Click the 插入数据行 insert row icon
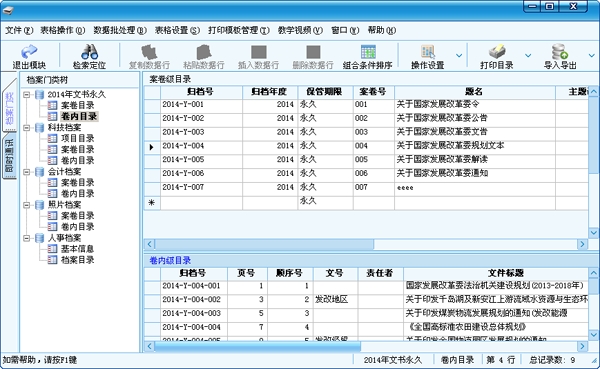Screen dimensions: 600x369 pyautogui.click(x=259, y=52)
